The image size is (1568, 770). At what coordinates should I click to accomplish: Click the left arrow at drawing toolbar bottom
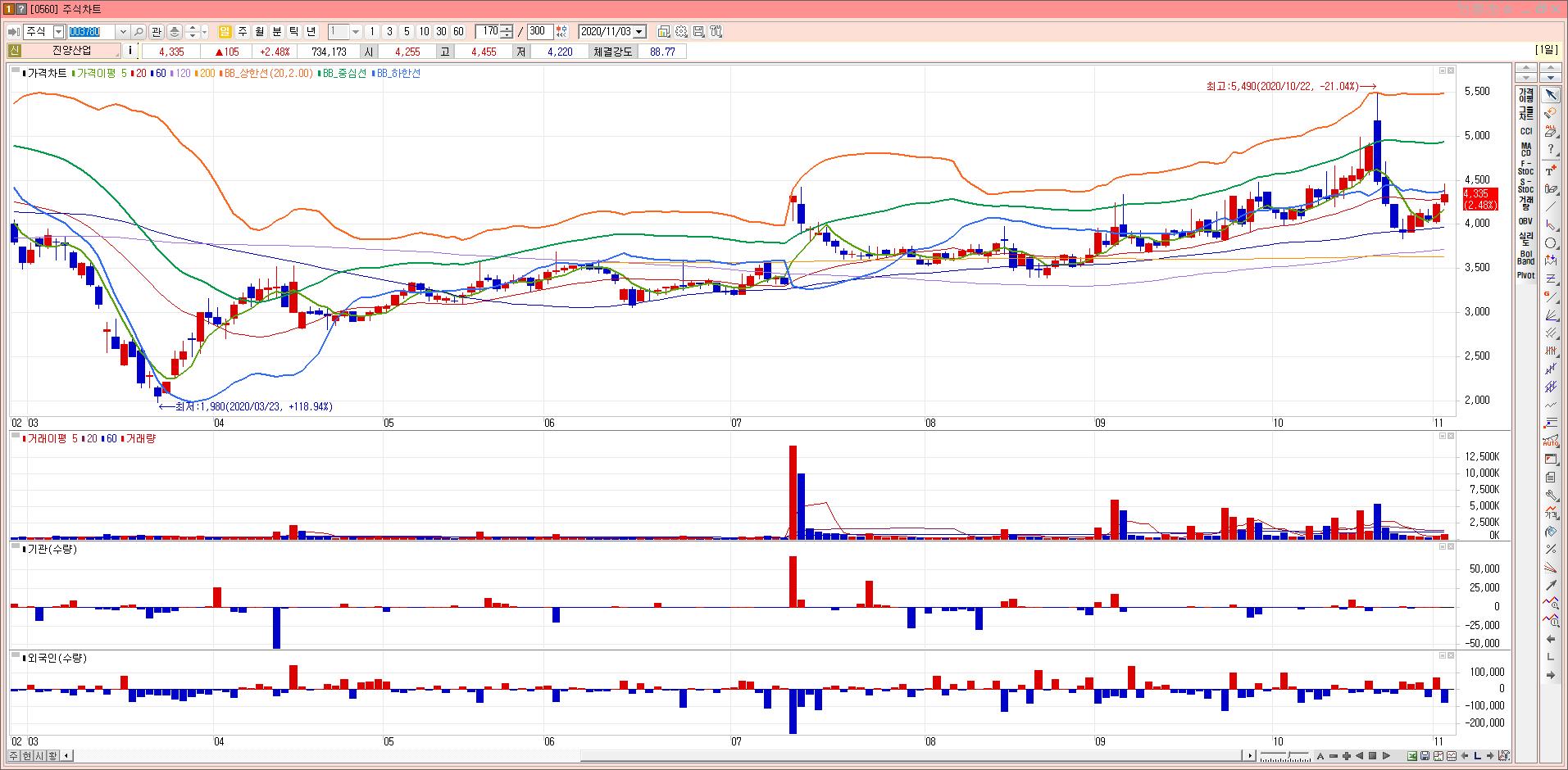click(x=1550, y=639)
